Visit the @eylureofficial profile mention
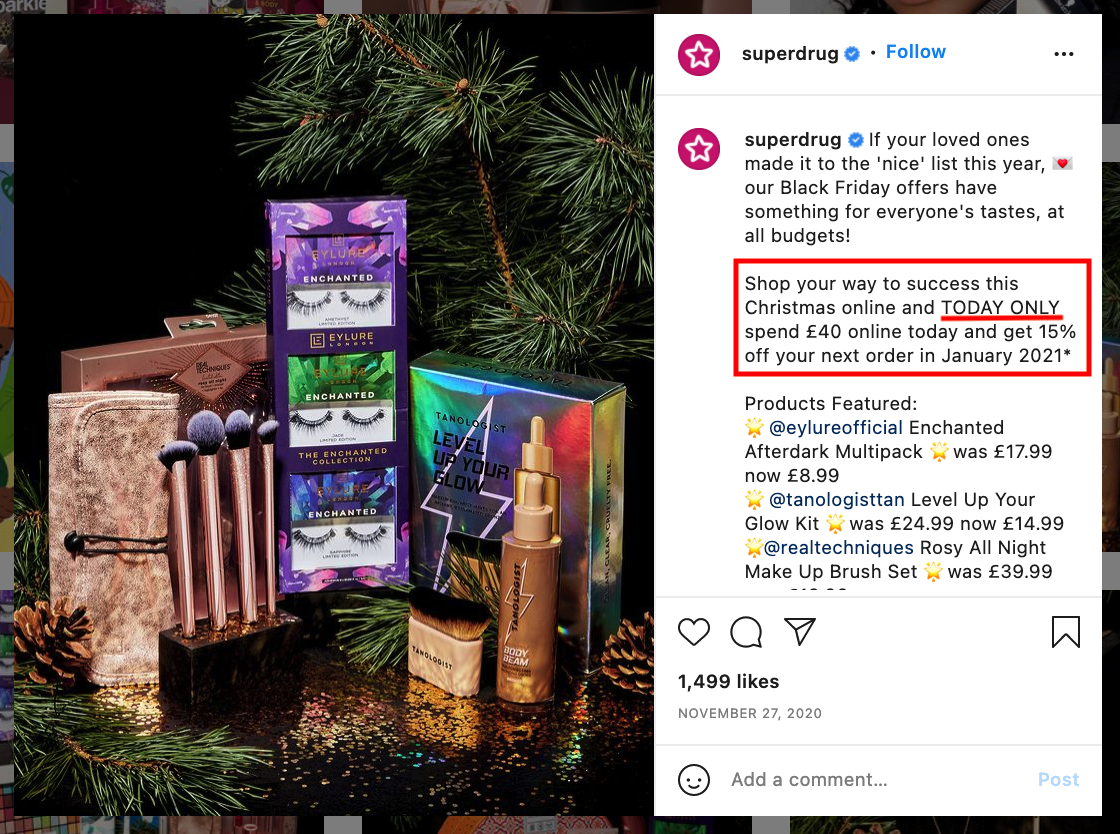 (x=836, y=428)
